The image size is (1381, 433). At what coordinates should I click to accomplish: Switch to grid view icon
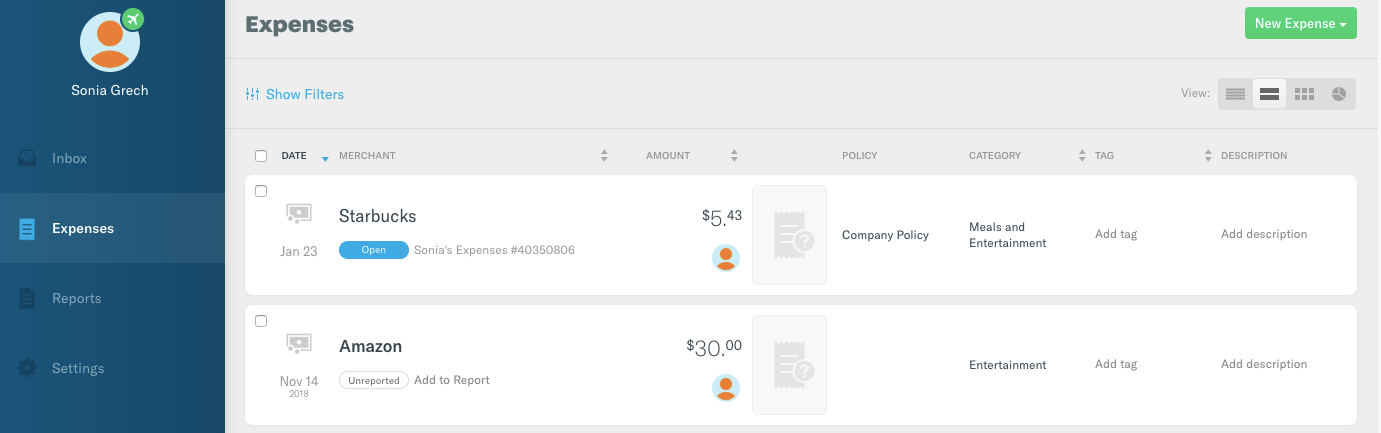tap(1304, 94)
